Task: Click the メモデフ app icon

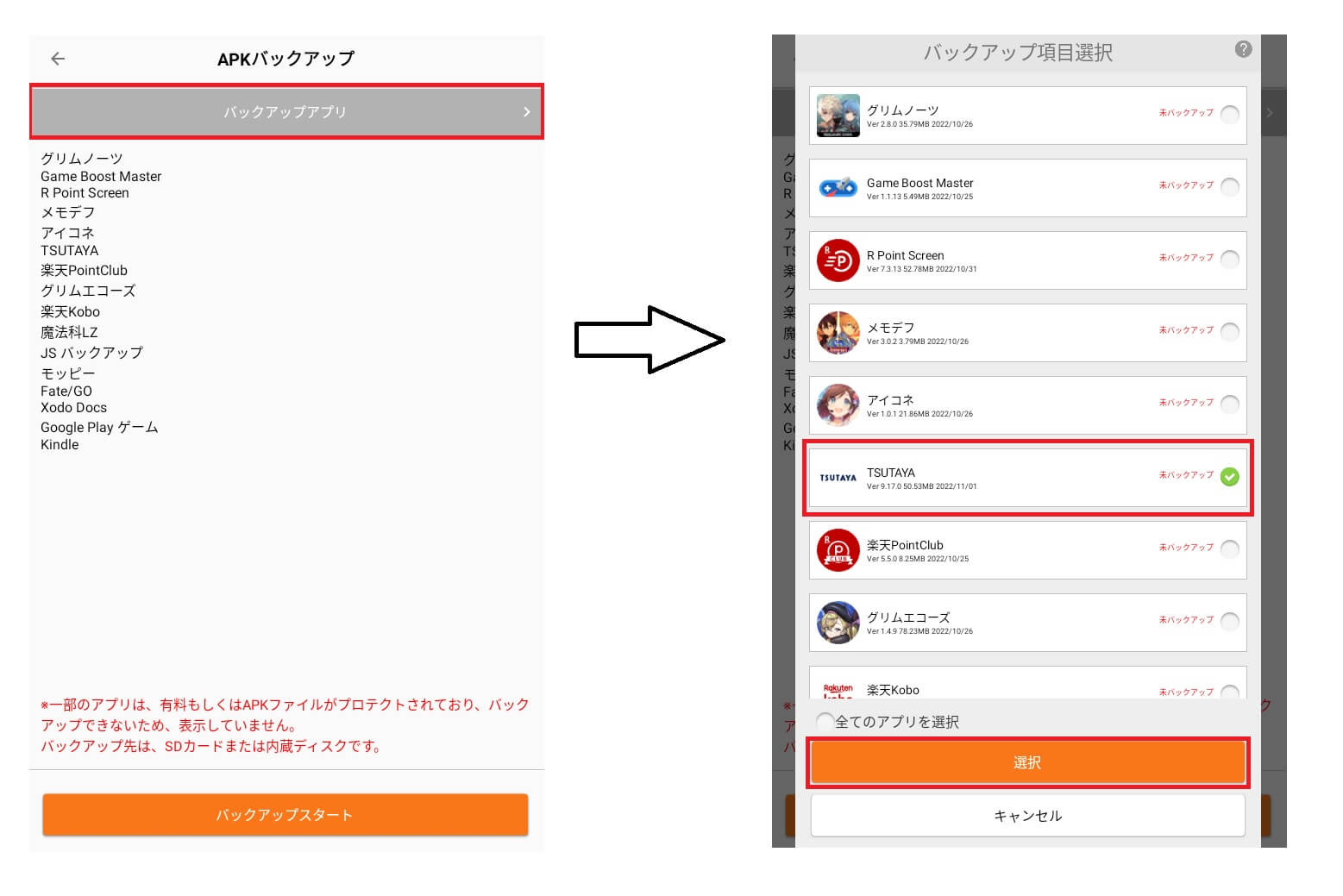Action: [x=838, y=333]
